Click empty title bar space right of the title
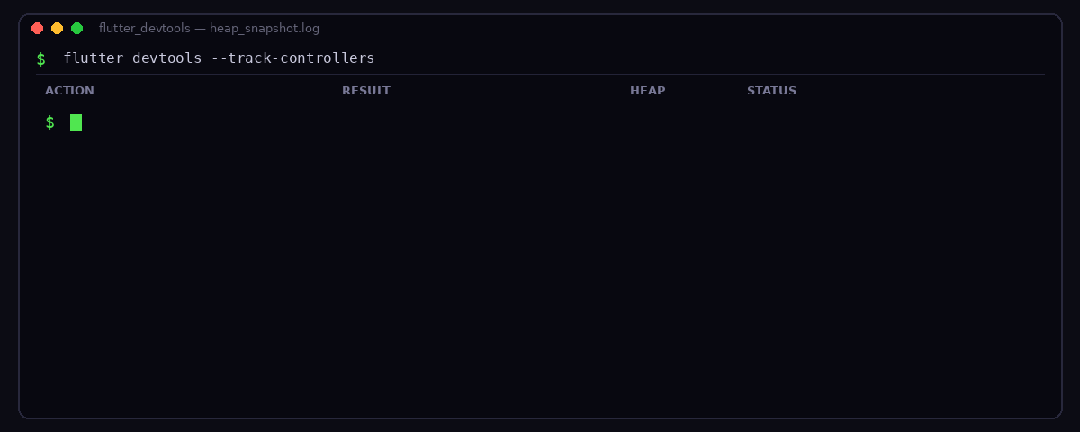 (689, 28)
